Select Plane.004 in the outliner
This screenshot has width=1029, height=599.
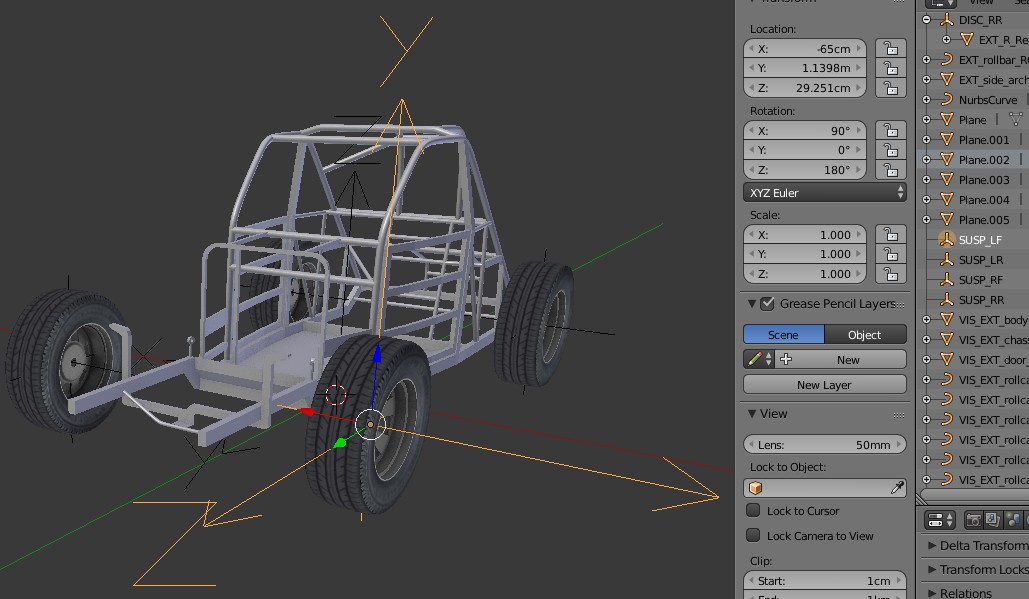click(984, 199)
